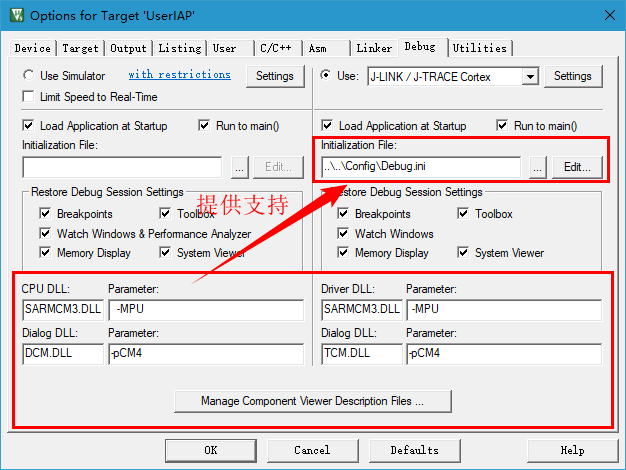Toggle Limit Speed to Real-Time checkbox
Screen dimensions: 626x470
tap(28, 97)
